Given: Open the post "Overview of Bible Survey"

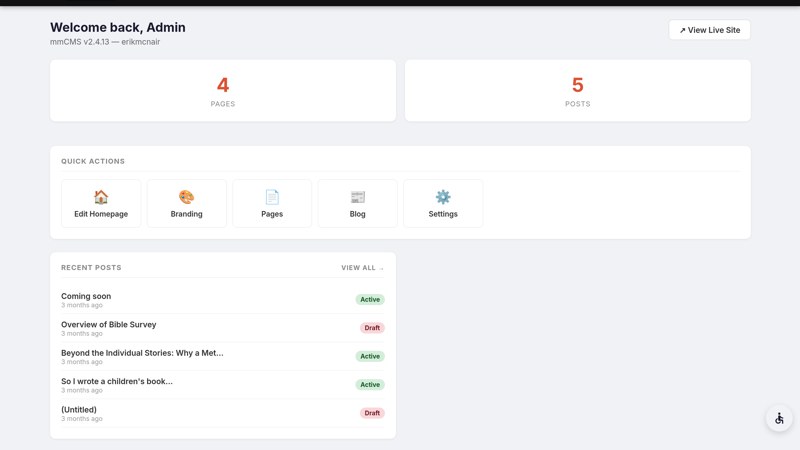Looking at the screenshot, I should coord(109,324).
